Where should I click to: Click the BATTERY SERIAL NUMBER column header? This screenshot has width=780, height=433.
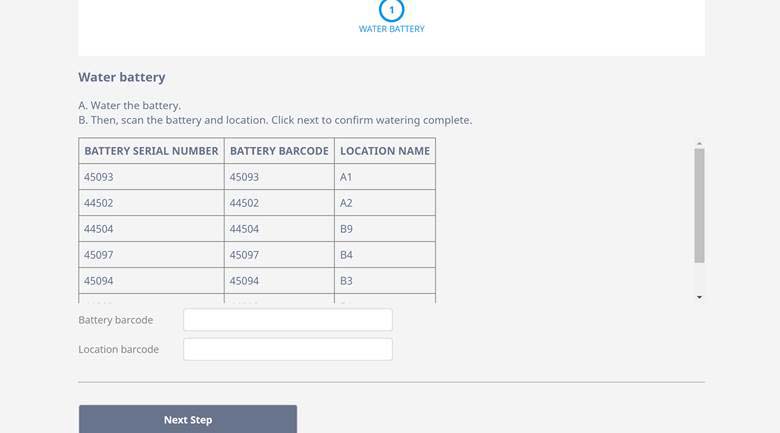151,151
